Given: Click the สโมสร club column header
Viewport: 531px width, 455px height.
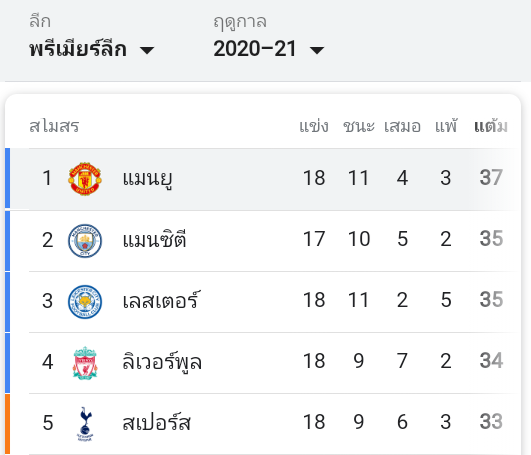Looking at the screenshot, I should click(54, 126).
